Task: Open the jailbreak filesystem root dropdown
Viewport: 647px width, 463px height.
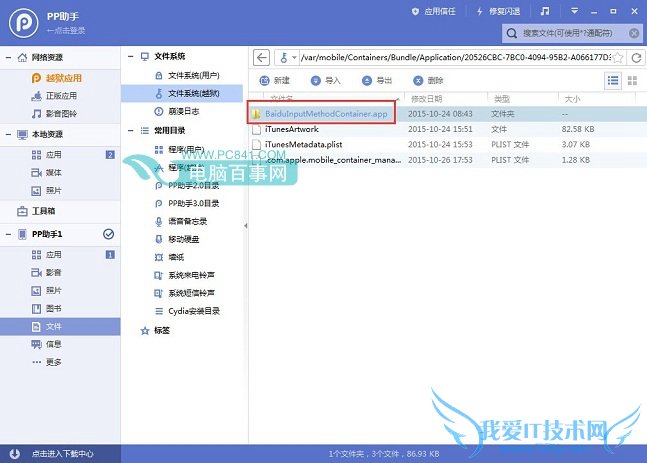Action: (288, 57)
